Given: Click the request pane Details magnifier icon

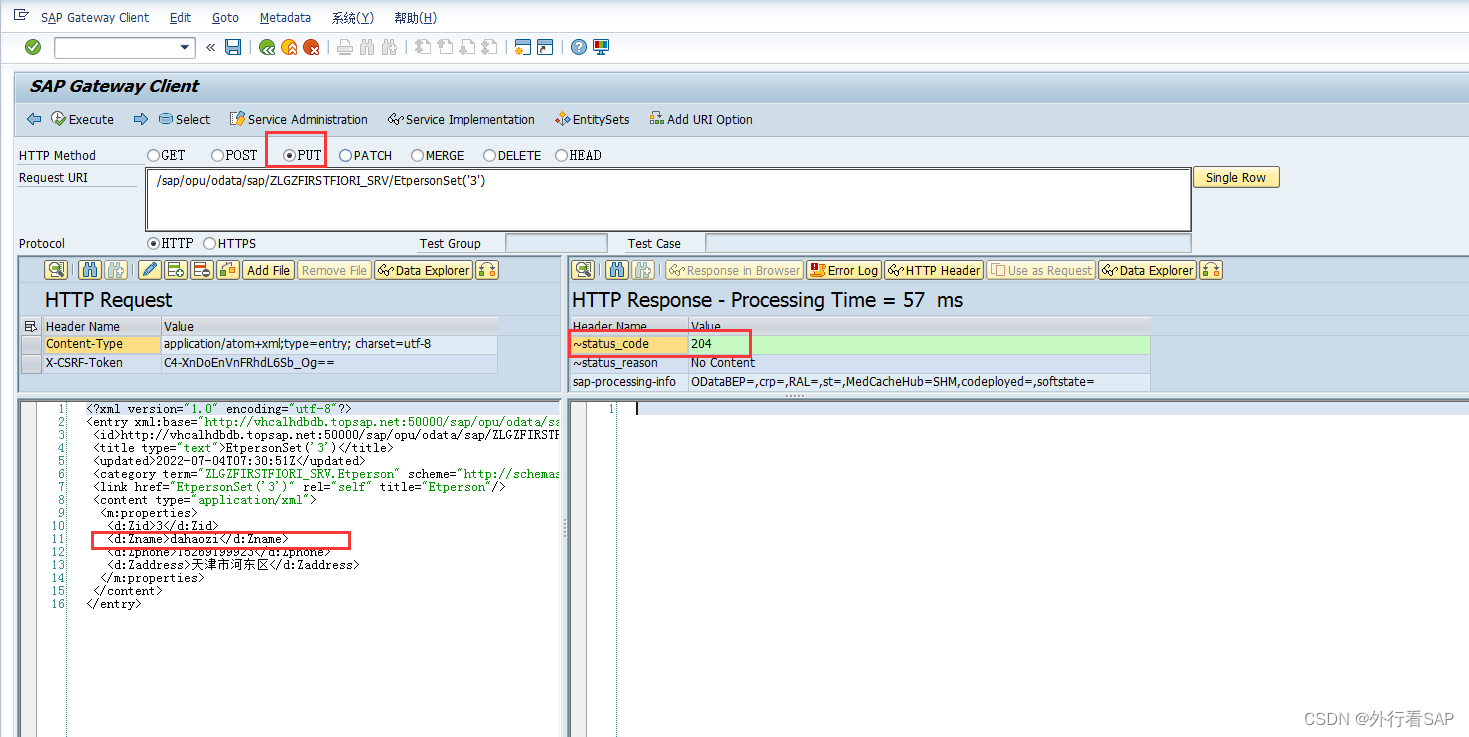Looking at the screenshot, I should [x=56, y=270].
